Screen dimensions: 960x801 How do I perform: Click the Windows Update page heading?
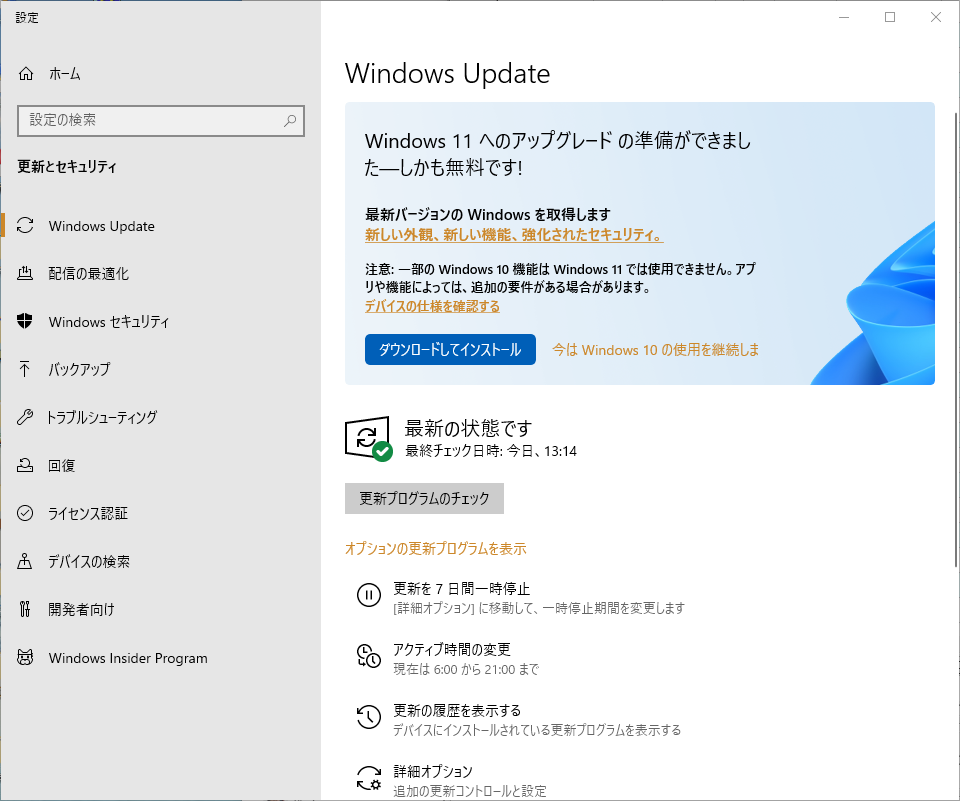point(447,73)
